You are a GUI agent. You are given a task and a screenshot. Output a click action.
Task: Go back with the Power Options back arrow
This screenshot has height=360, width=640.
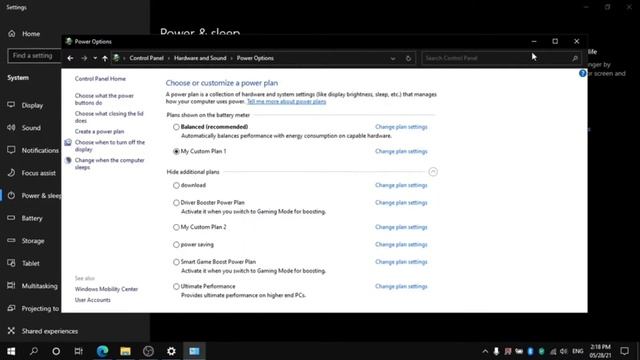(x=70, y=58)
